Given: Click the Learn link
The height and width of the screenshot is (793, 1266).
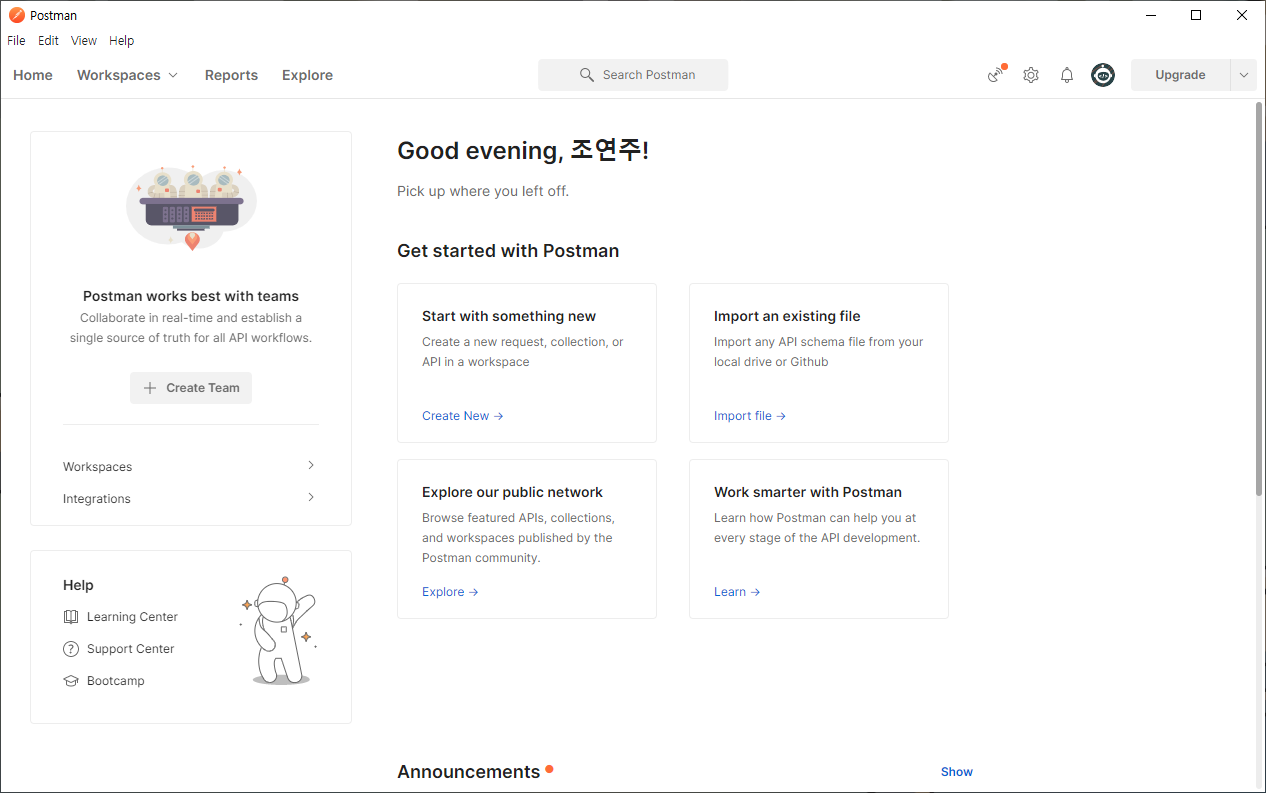Looking at the screenshot, I should [737, 592].
